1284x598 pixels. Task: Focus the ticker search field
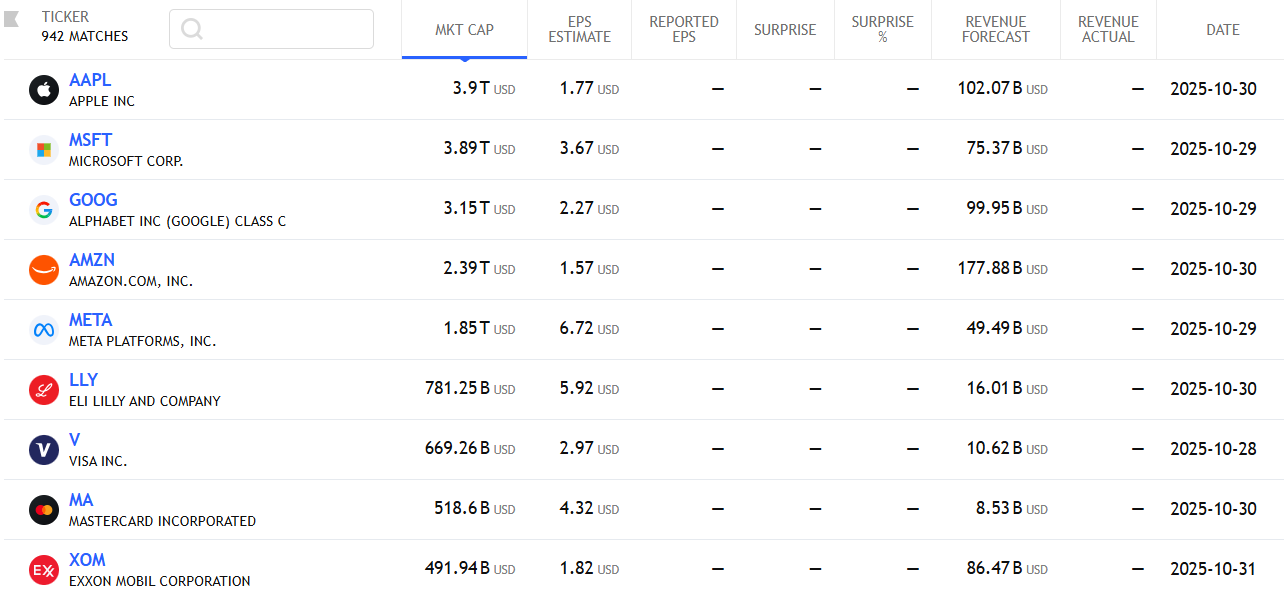pos(272,29)
